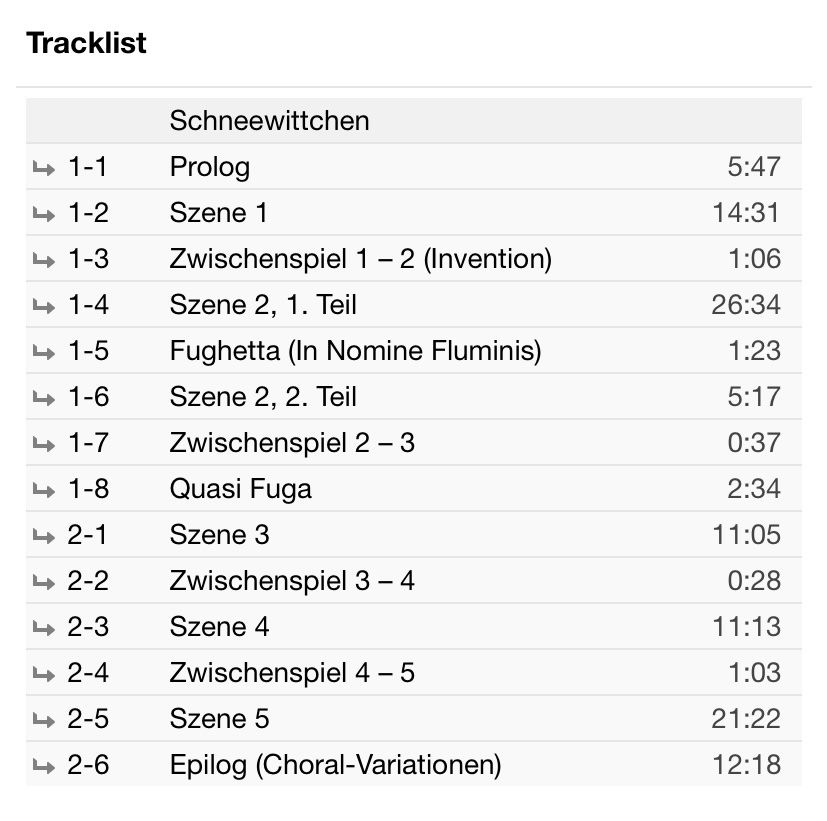Select the Szene 1 track title
The image size is (827, 821).
[x=218, y=213]
